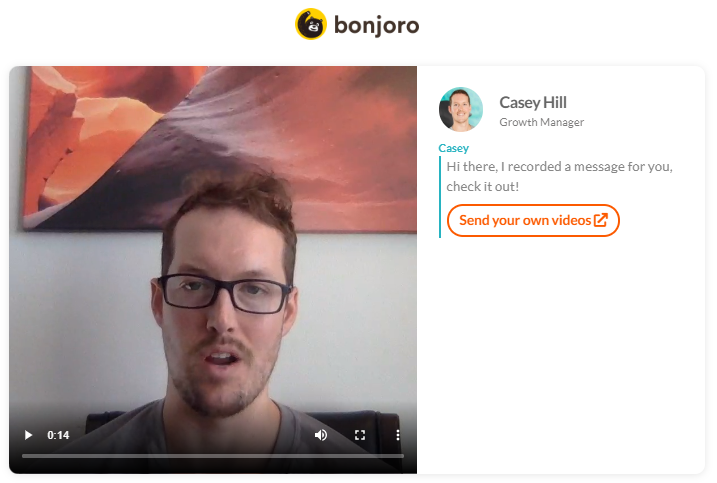The image size is (717, 483).
Task: Click the Growth Manager job title
Action: click(x=541, y=122)
